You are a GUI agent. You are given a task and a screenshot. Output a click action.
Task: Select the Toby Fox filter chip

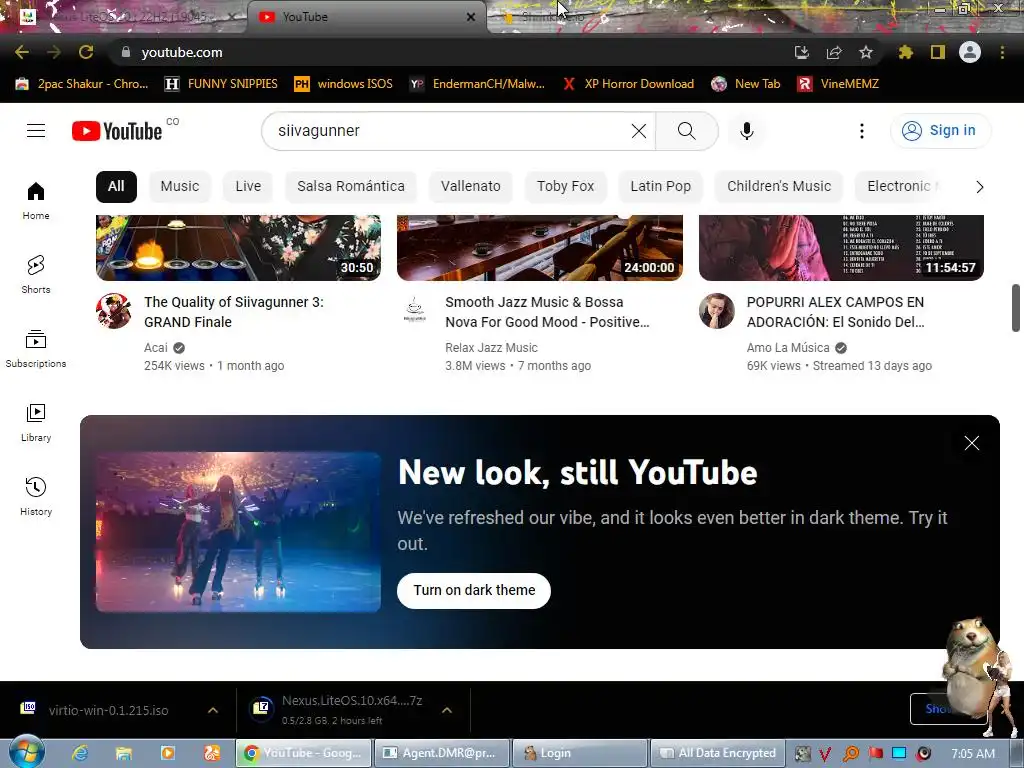pyautogui.click(x=566, y=187)
